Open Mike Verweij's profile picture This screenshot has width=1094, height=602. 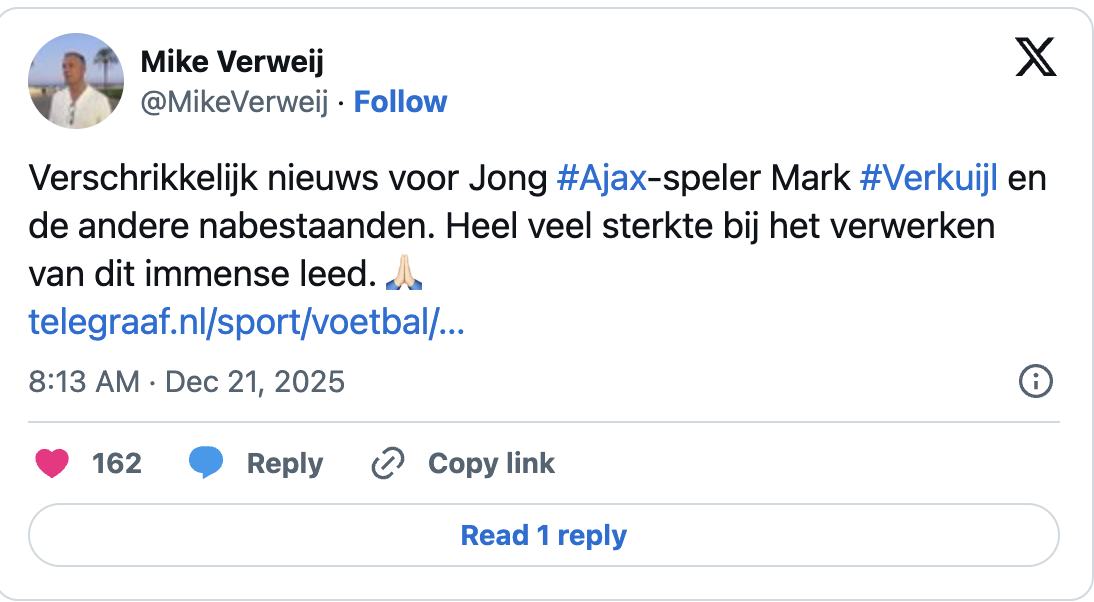76,81
